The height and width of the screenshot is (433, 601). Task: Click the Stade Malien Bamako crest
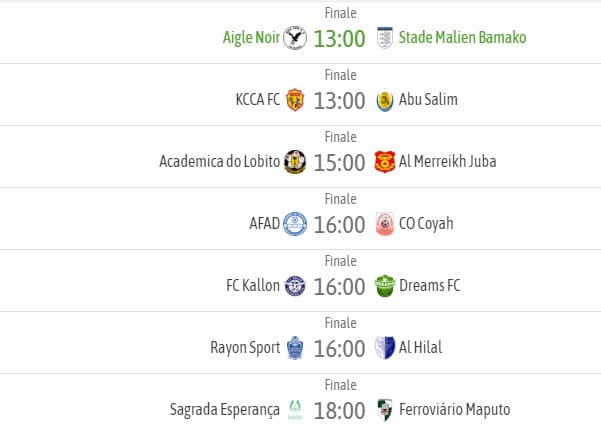(x=384, y=38)
